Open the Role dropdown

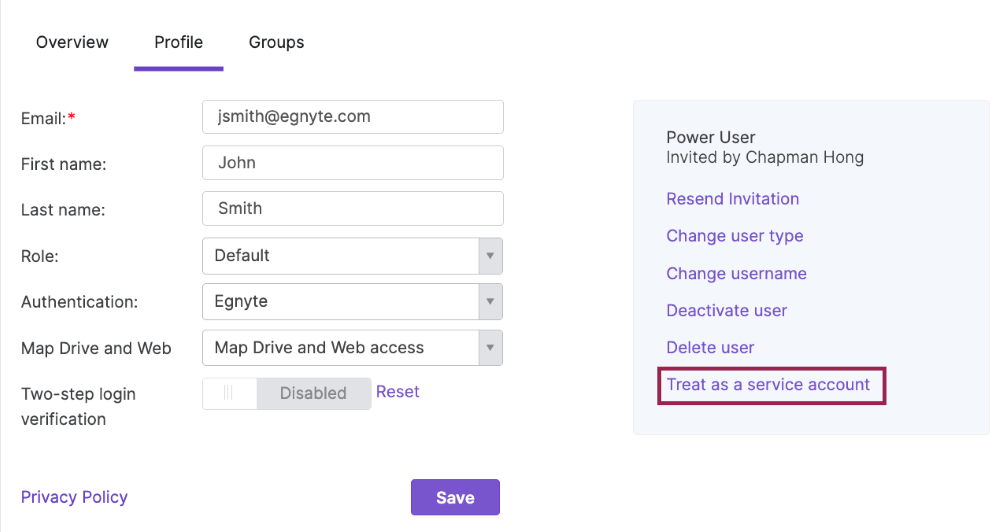352,256
